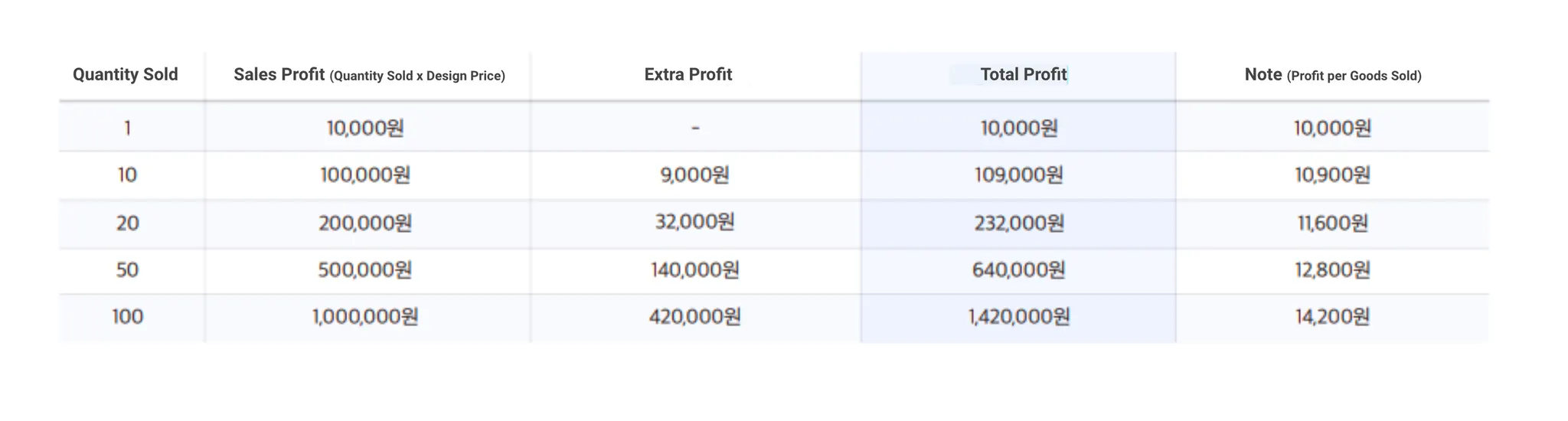The width and height of the screenshot is (1568, 421).
Task: Select the 9,000원 extra profit cell
Action: (694, 175)
